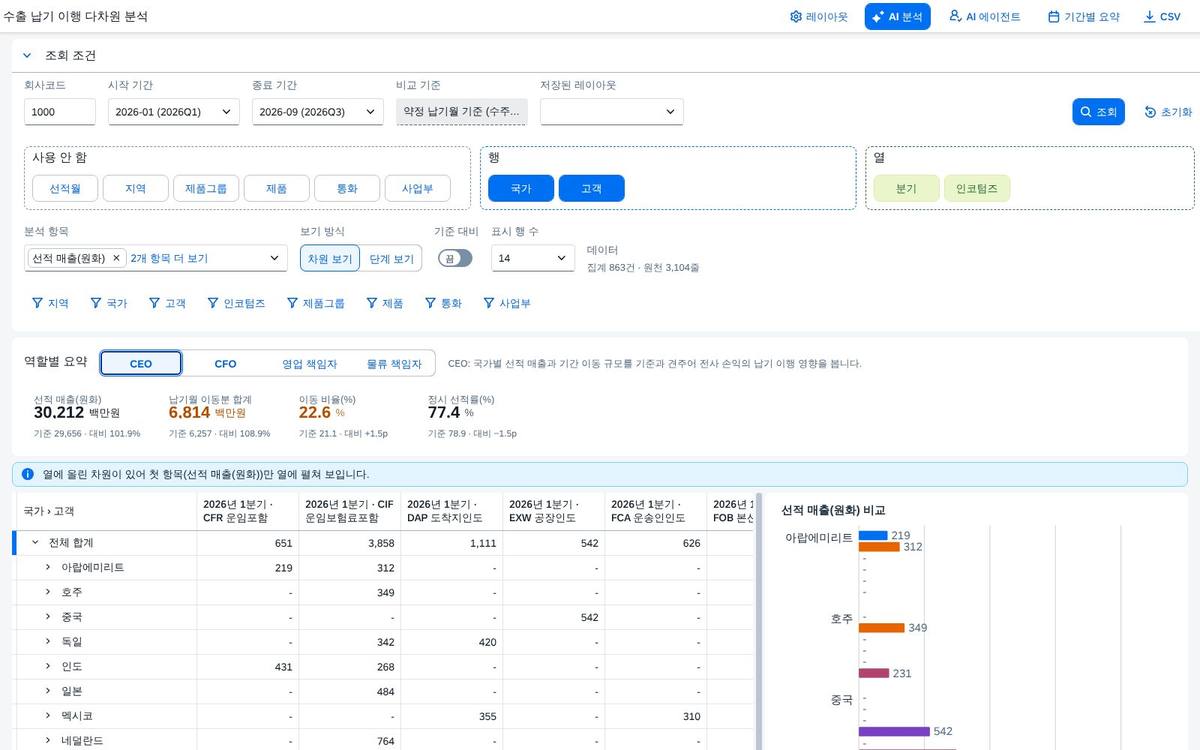Screen dimensions: 1200x750
Task: Select the CFO role tab
Action: point(225,363)
